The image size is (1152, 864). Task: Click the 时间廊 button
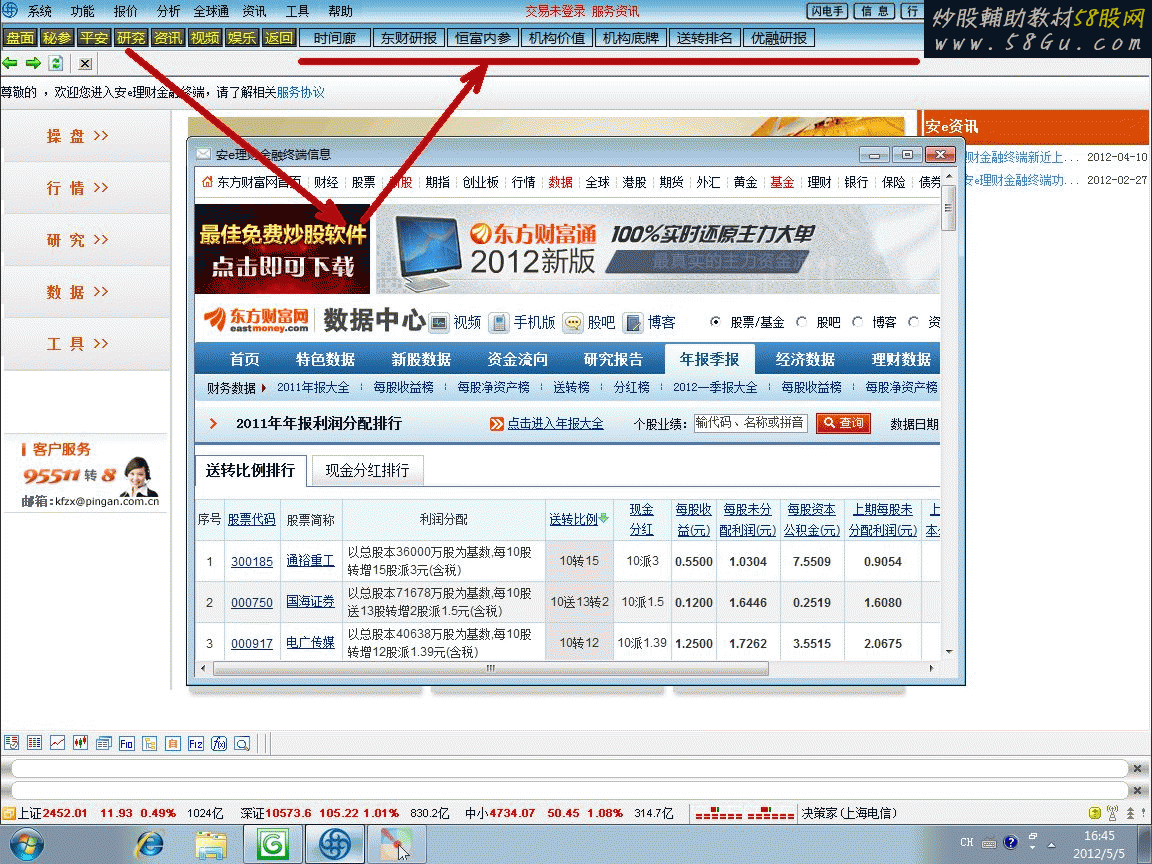[x=335, y=38]
